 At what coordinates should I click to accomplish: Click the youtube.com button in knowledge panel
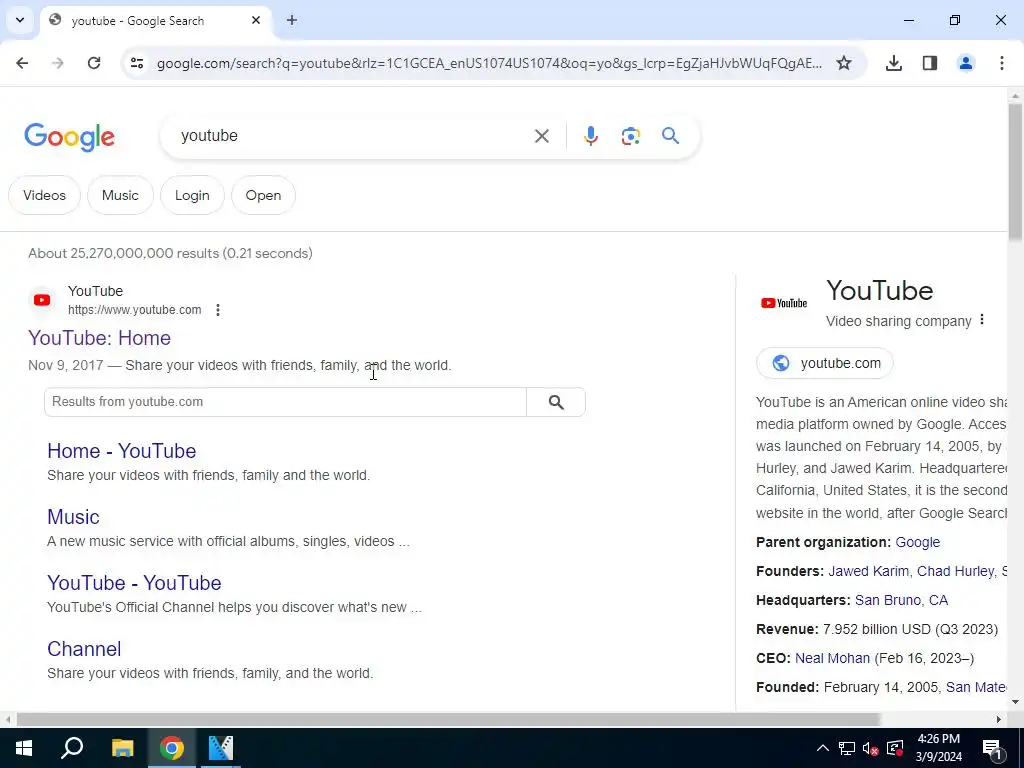(x=825, y=363)
